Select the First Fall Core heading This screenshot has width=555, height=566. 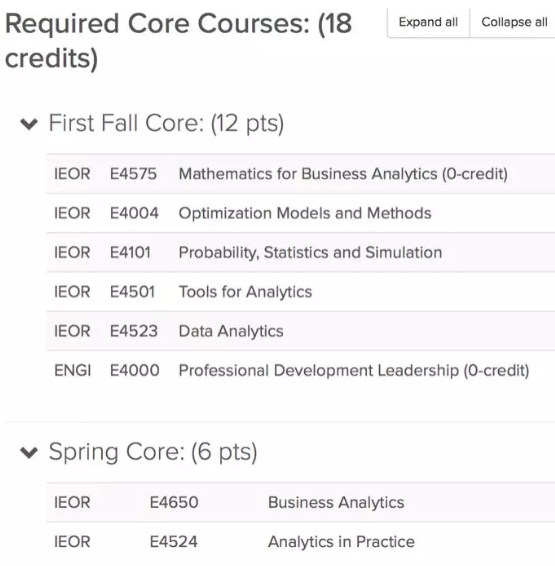166,124
